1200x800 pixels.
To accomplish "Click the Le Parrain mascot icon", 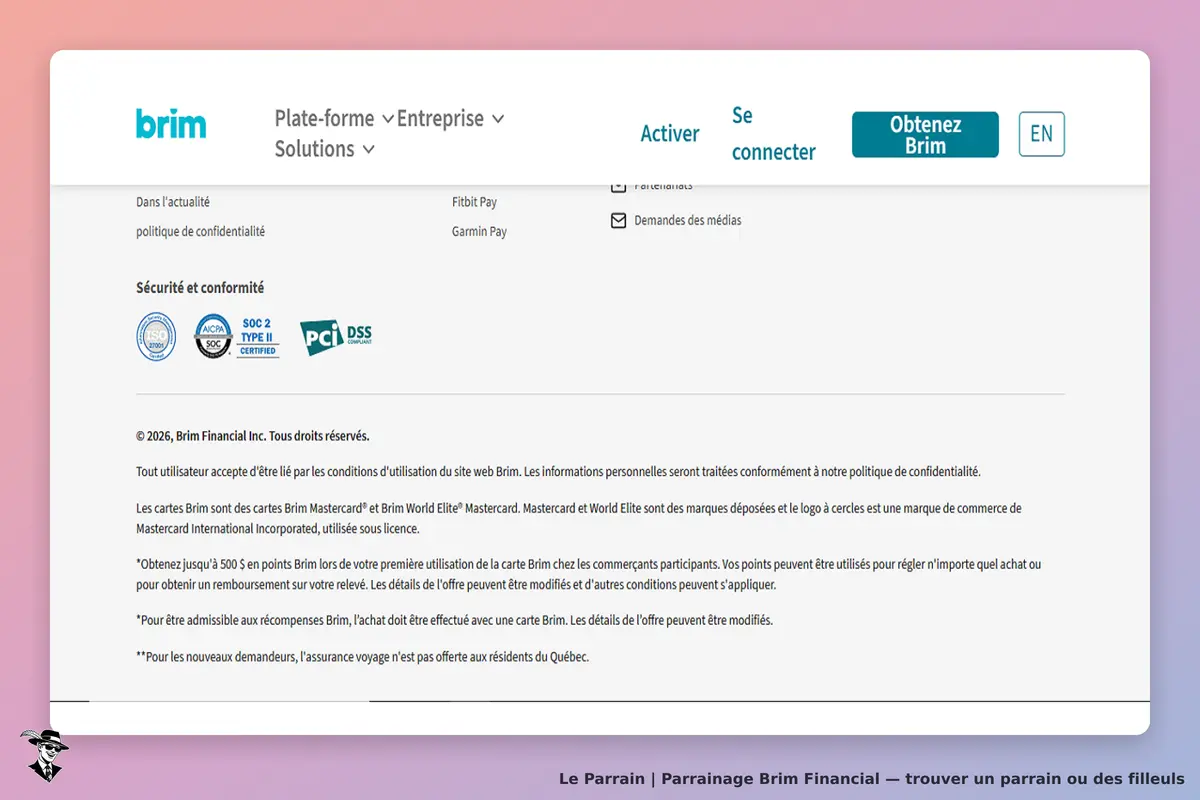I will pyautogui.click(x=44, y=755).
